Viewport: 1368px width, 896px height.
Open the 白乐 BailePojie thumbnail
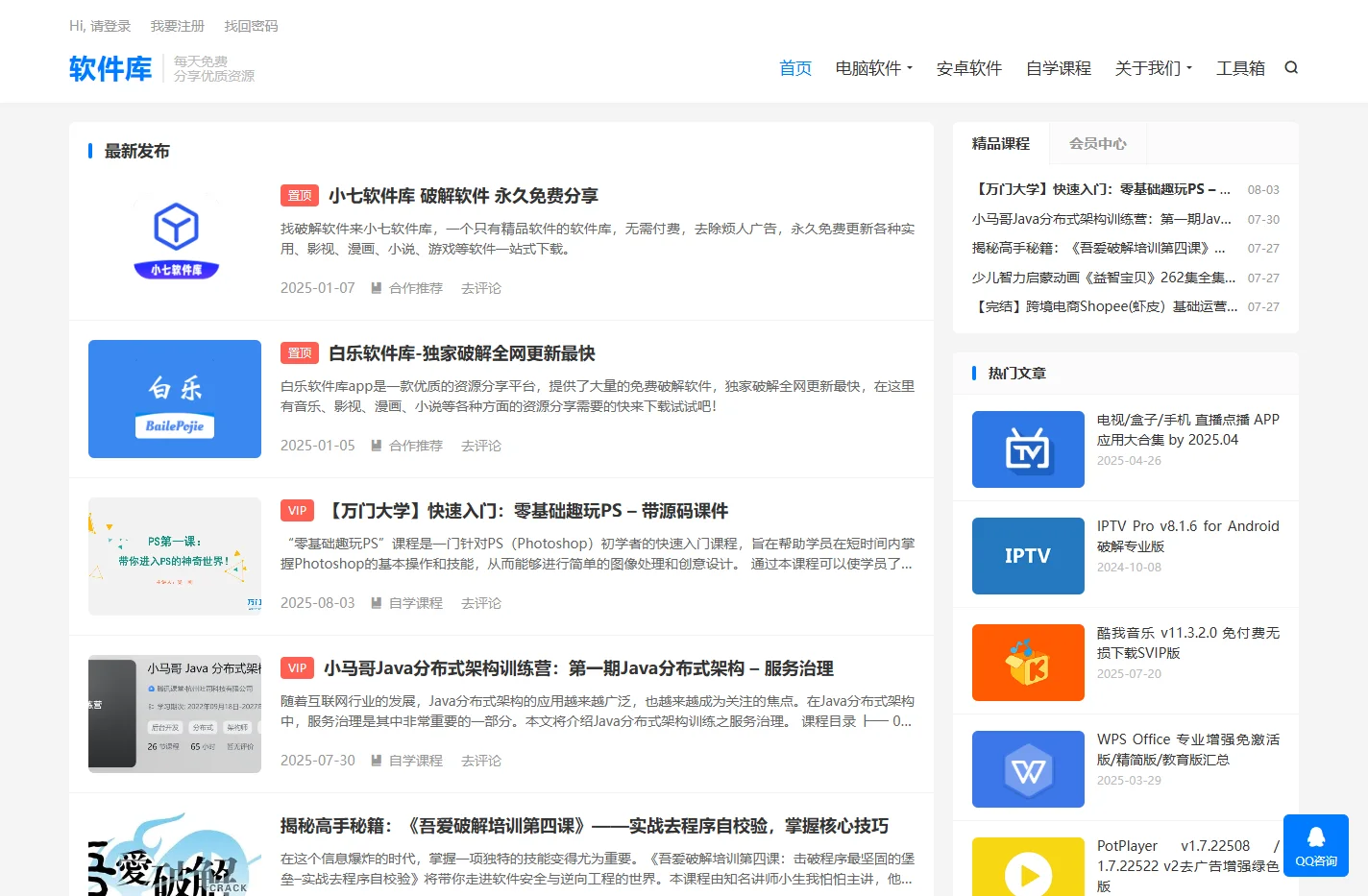click(175, 399)
